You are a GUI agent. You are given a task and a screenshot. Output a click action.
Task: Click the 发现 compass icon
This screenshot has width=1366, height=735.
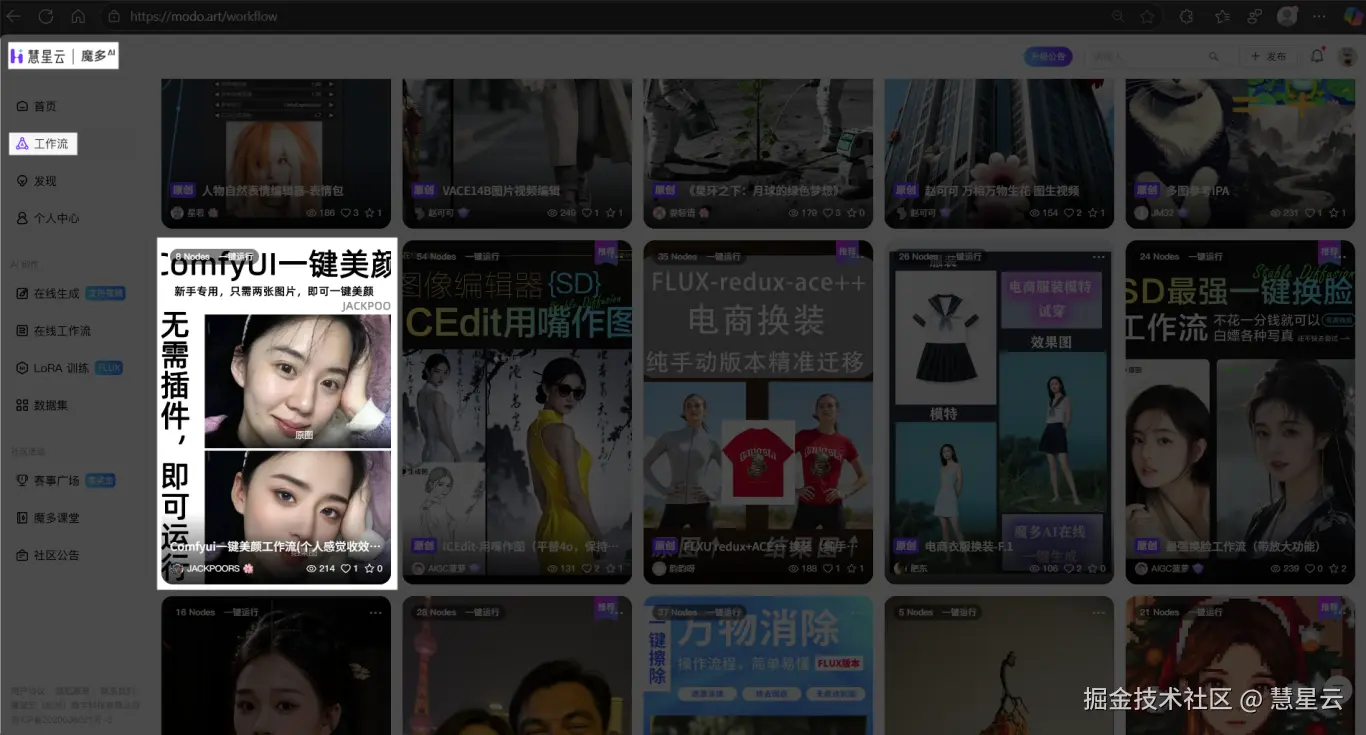click(22, 181)
